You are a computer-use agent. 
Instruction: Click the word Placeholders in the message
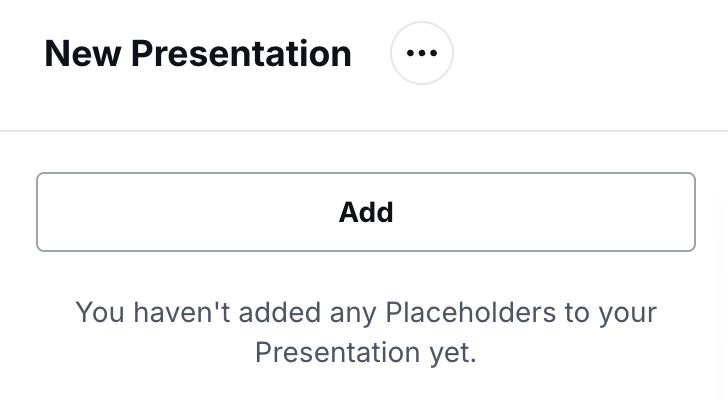click(x=470, y=312)
